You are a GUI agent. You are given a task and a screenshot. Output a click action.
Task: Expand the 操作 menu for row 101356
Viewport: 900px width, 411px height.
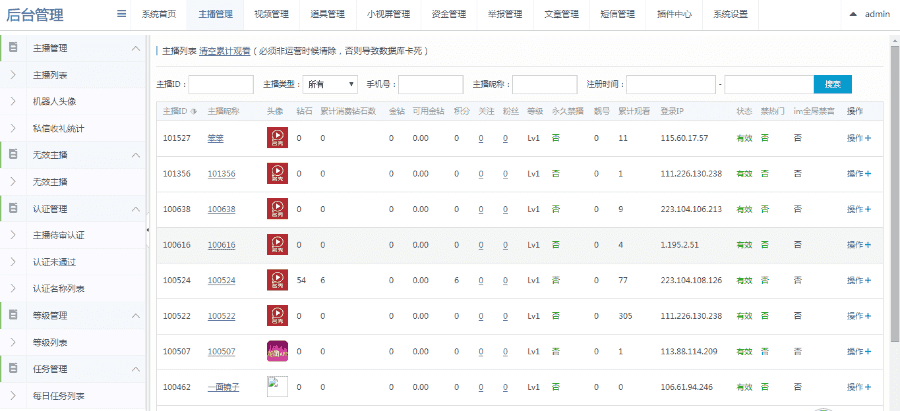pos(858,174)
